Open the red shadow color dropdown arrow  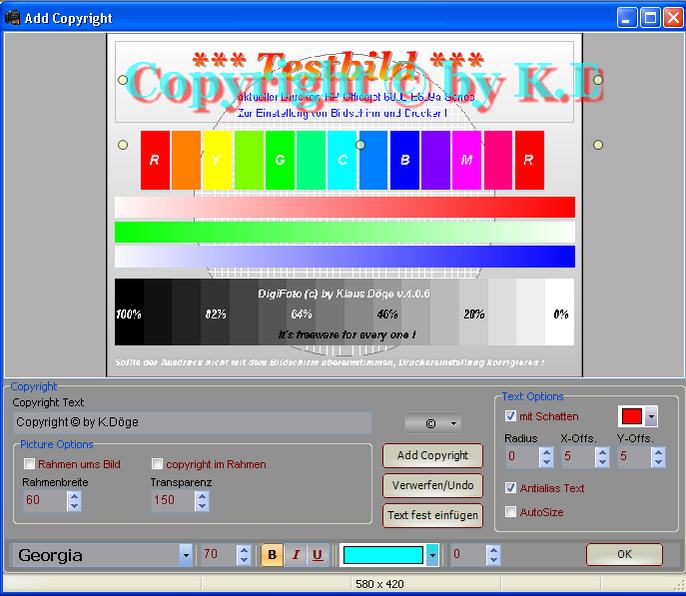pyautogui.click(x=651, y=417)
